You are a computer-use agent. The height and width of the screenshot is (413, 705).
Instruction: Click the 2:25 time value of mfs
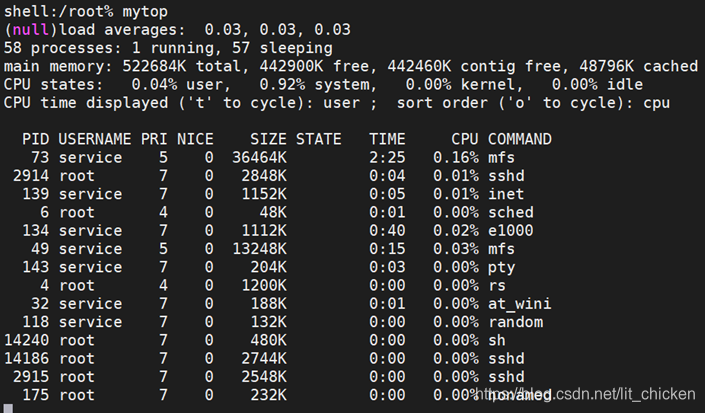[x=387, y=158]
